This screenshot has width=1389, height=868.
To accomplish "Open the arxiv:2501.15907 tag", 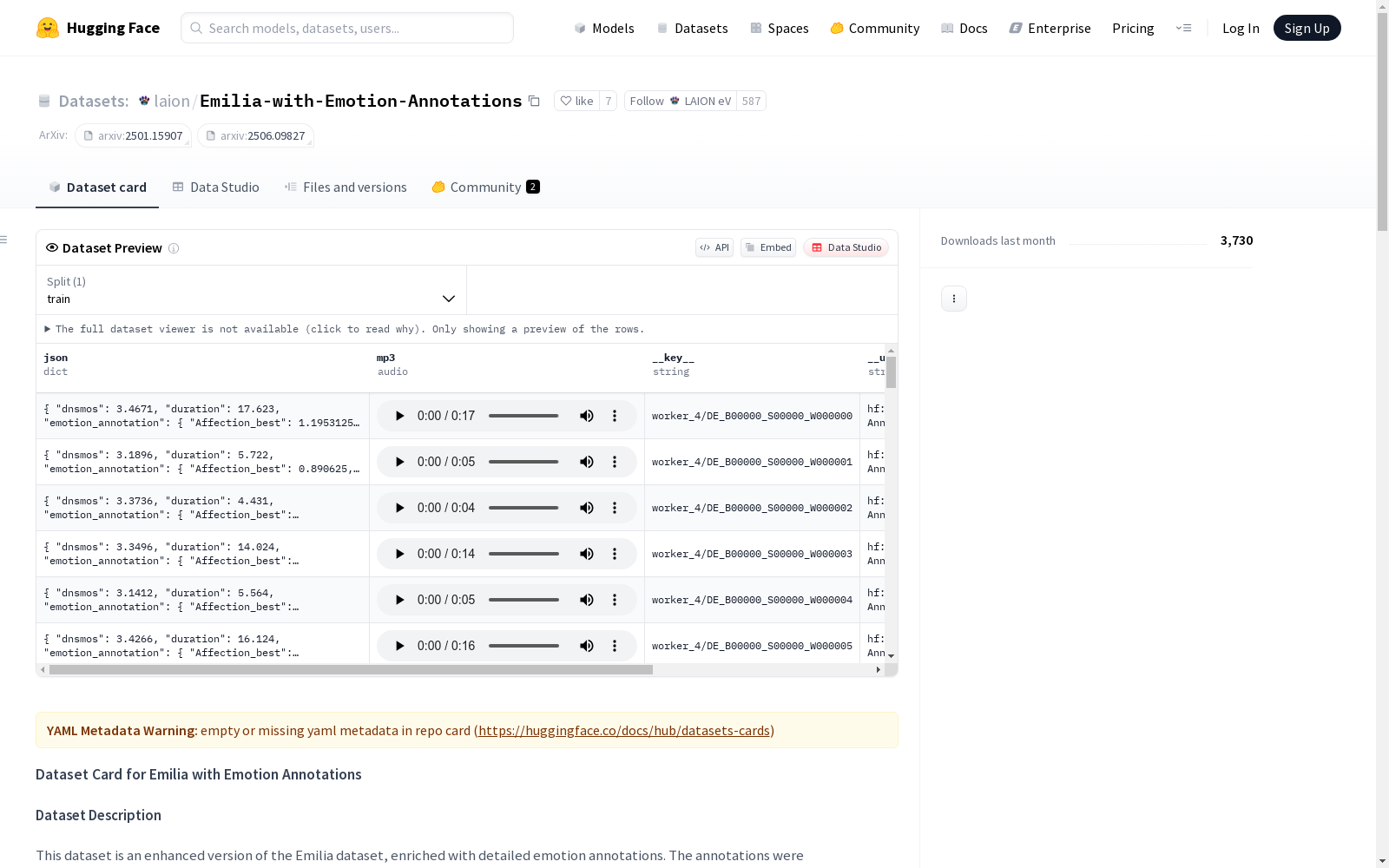I will tap(133, 135).
